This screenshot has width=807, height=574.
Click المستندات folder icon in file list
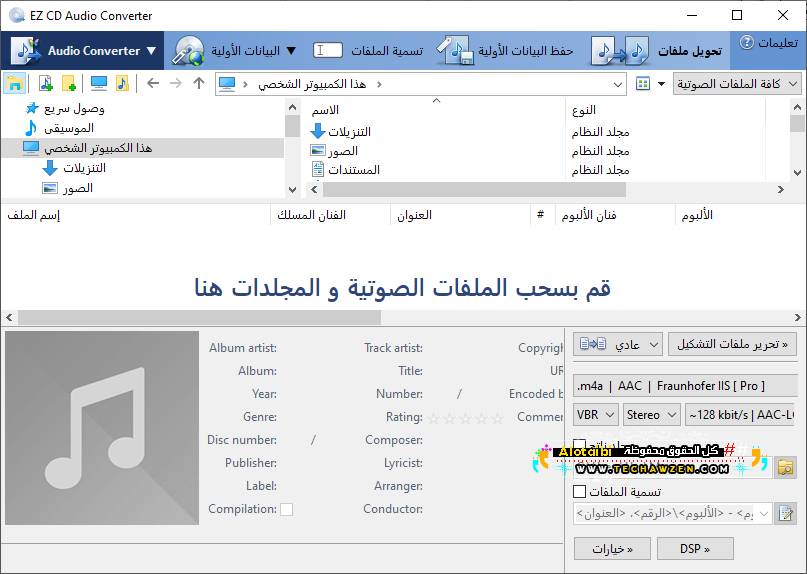(x=318, y=169)
